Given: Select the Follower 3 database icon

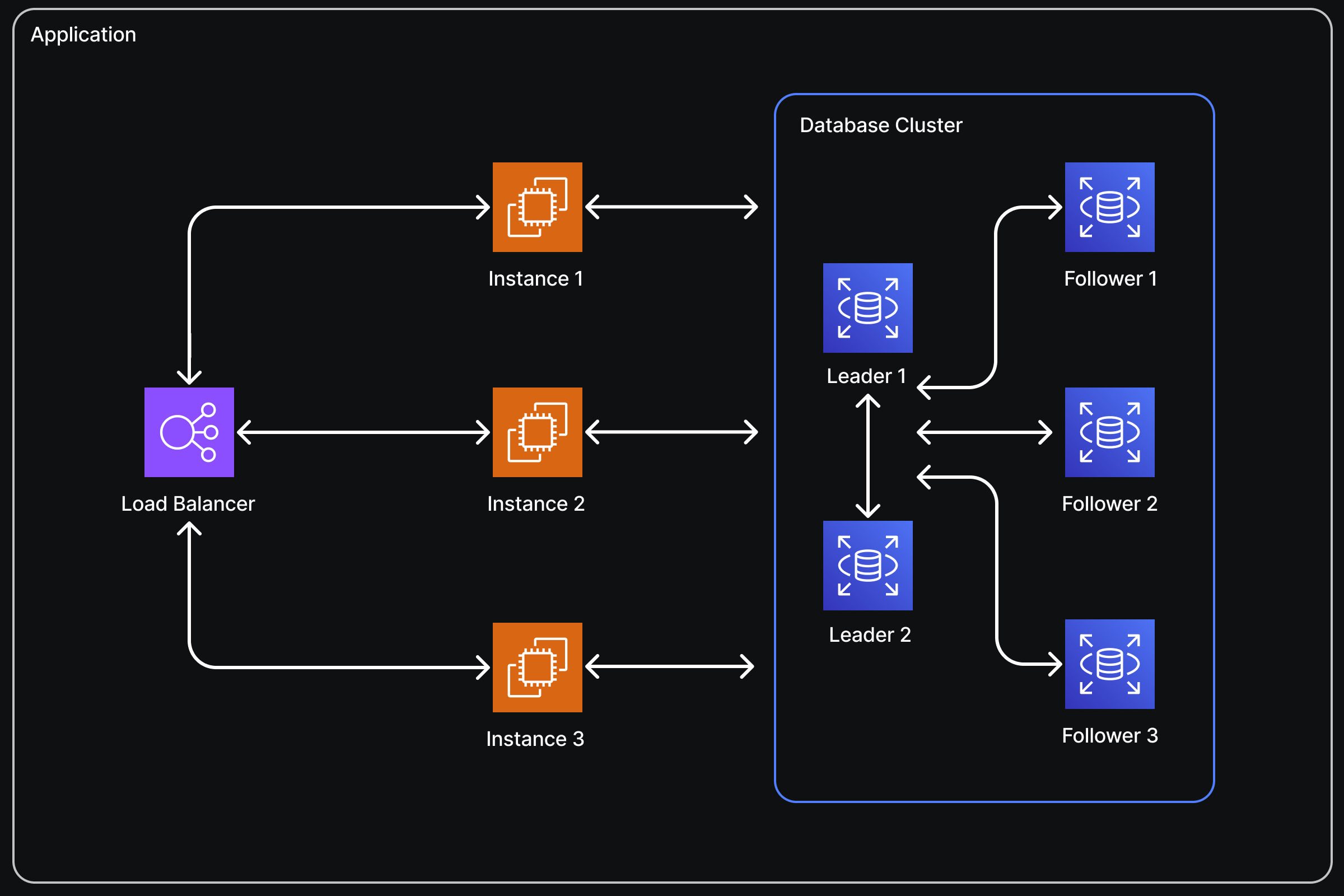Looking at the screenshot, I should 1109,664.
